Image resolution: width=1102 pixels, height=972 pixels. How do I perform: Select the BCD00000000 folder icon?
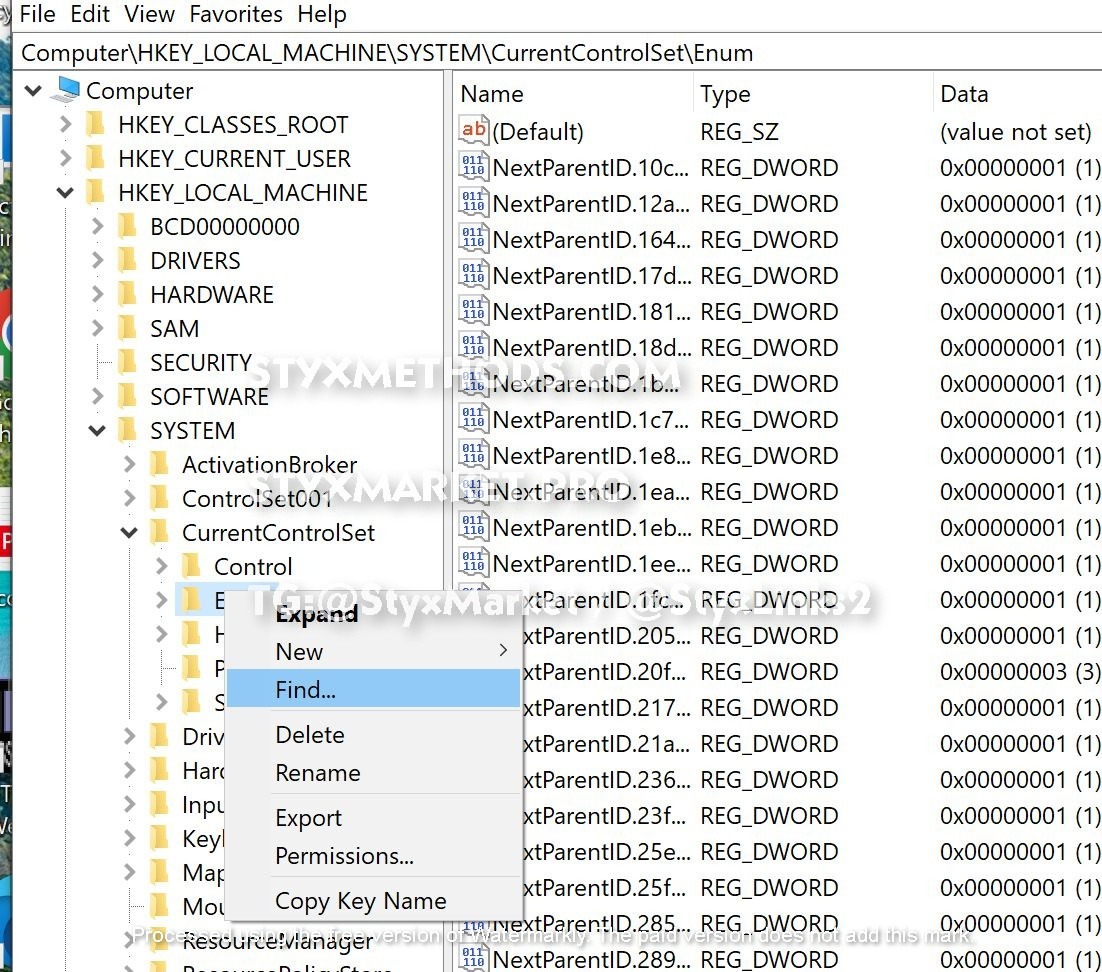tap(128, 226)
